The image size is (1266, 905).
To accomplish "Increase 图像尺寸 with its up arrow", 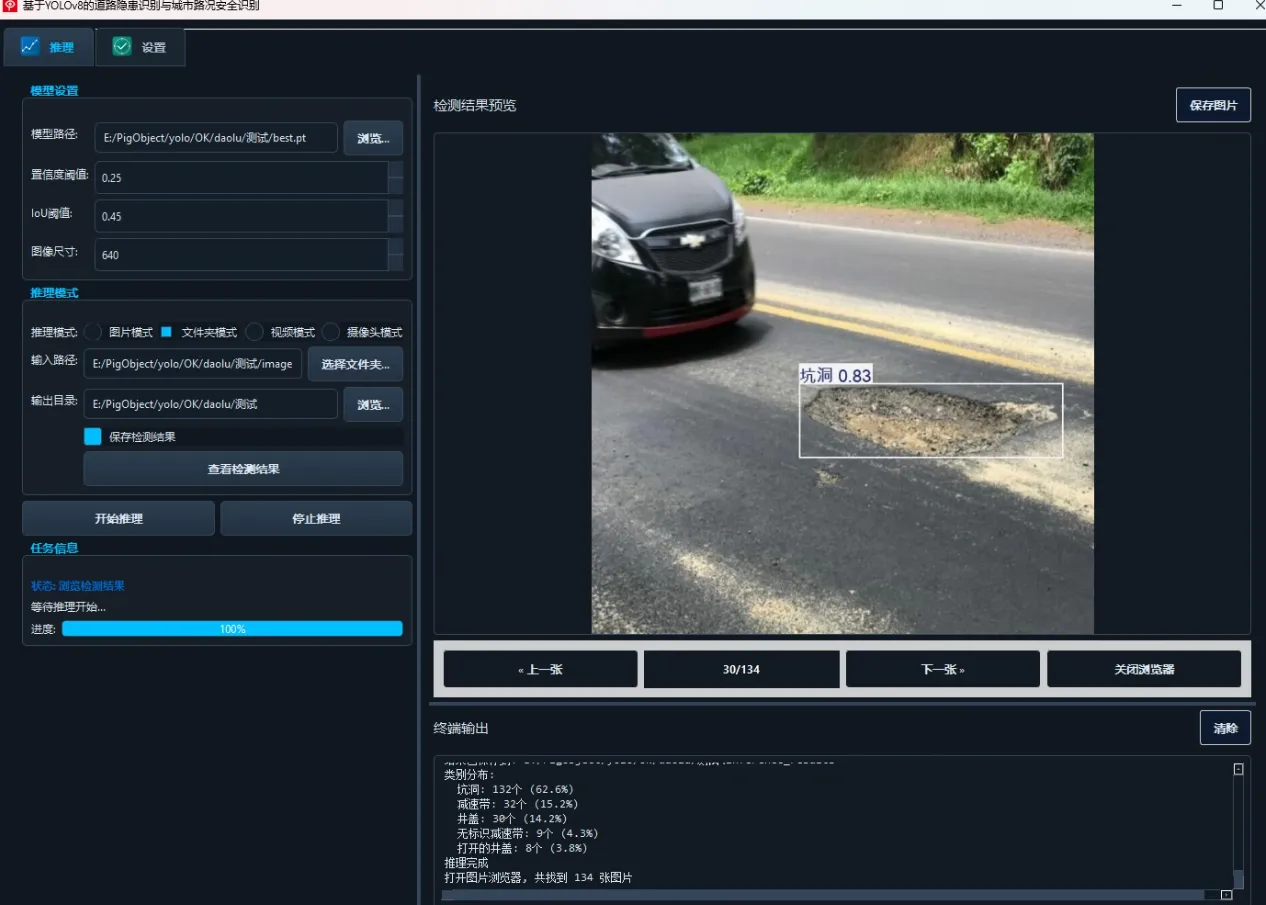I will point(396,247).
